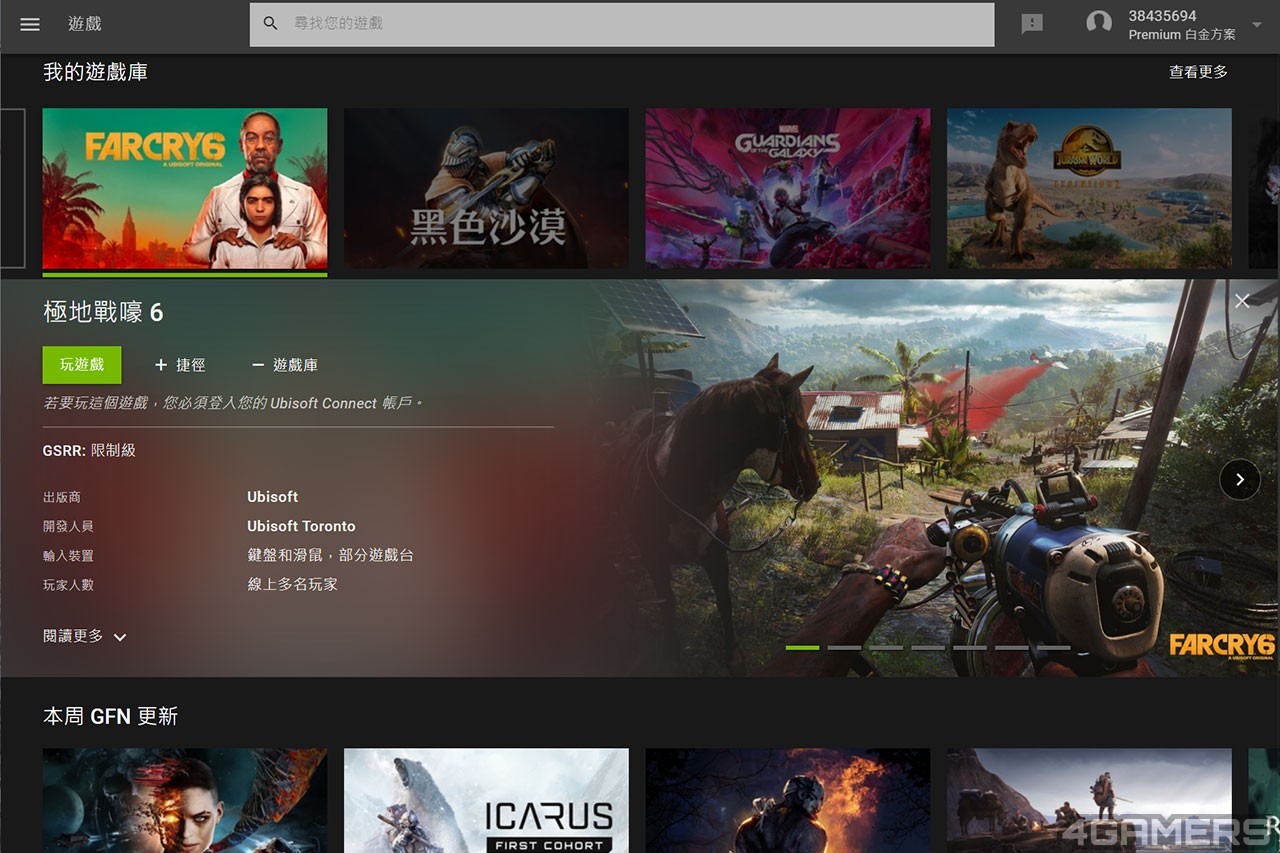
Task: Jump to the last screenshot indicator
Action: point(1054,648)
